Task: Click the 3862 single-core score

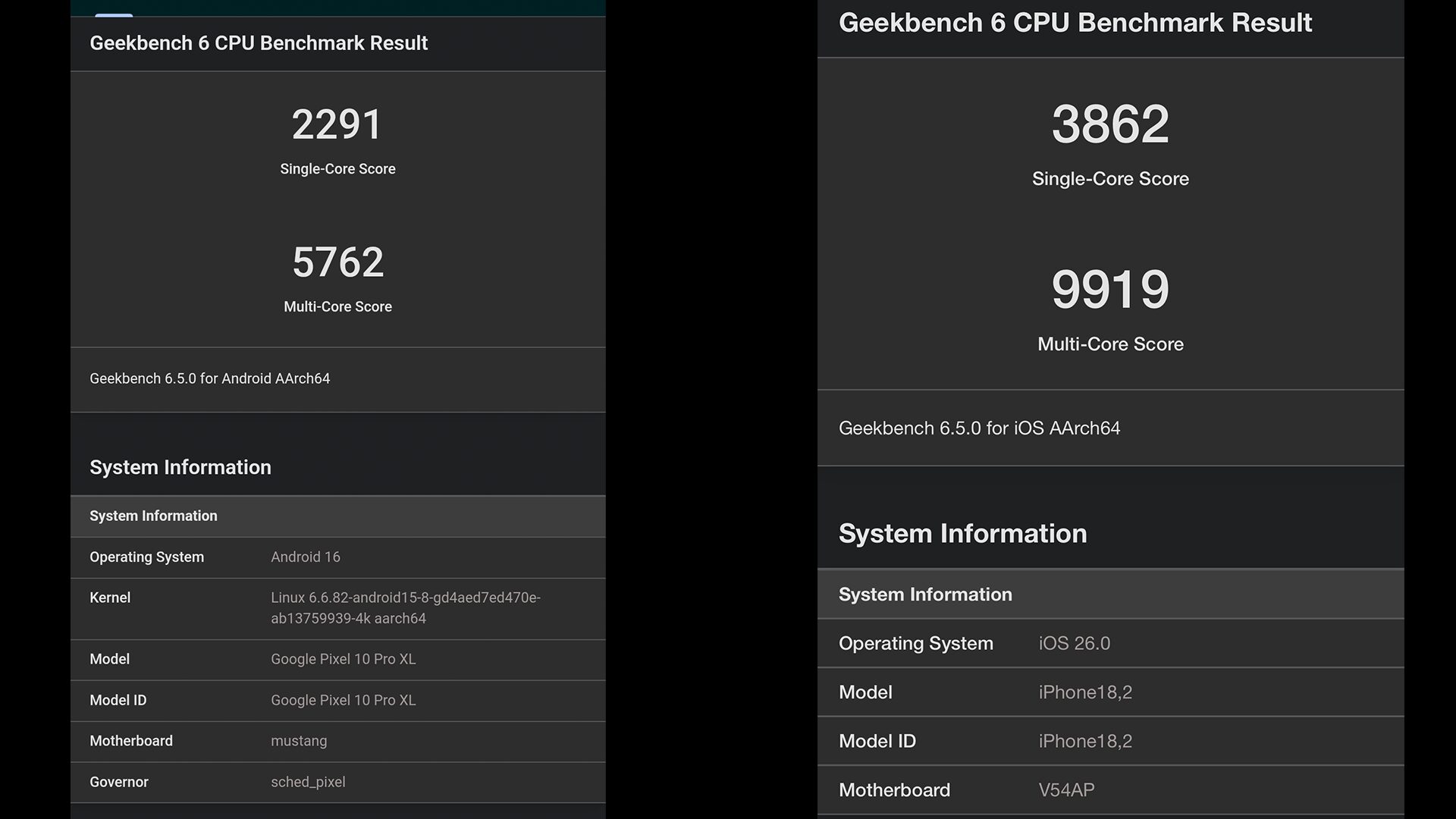Action: tap(1110, 124)
